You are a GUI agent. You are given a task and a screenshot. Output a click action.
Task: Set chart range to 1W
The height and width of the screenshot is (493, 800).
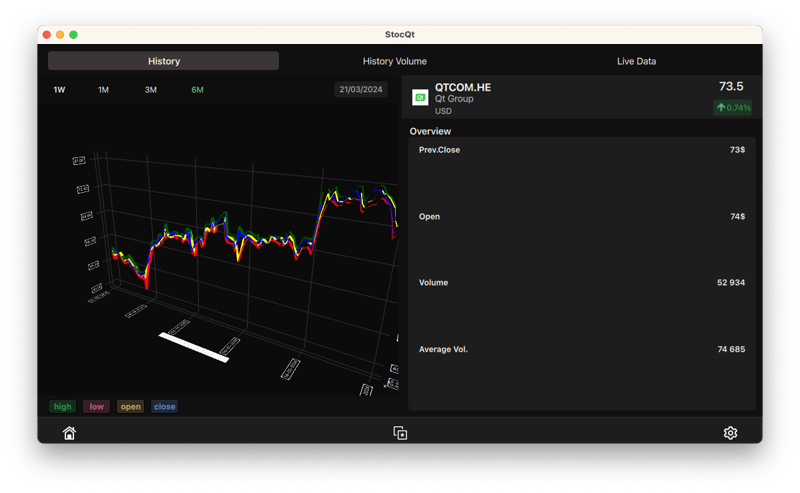tap(59, 90)
